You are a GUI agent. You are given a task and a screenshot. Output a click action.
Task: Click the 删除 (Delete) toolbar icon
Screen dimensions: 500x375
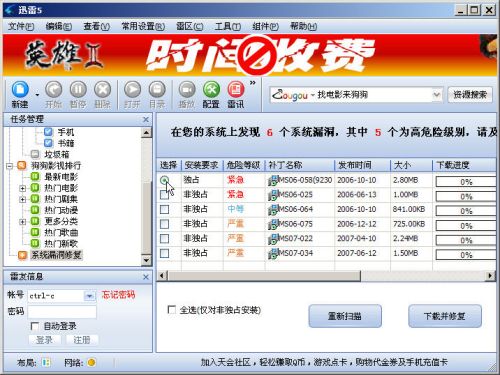[x=102, y=89]
